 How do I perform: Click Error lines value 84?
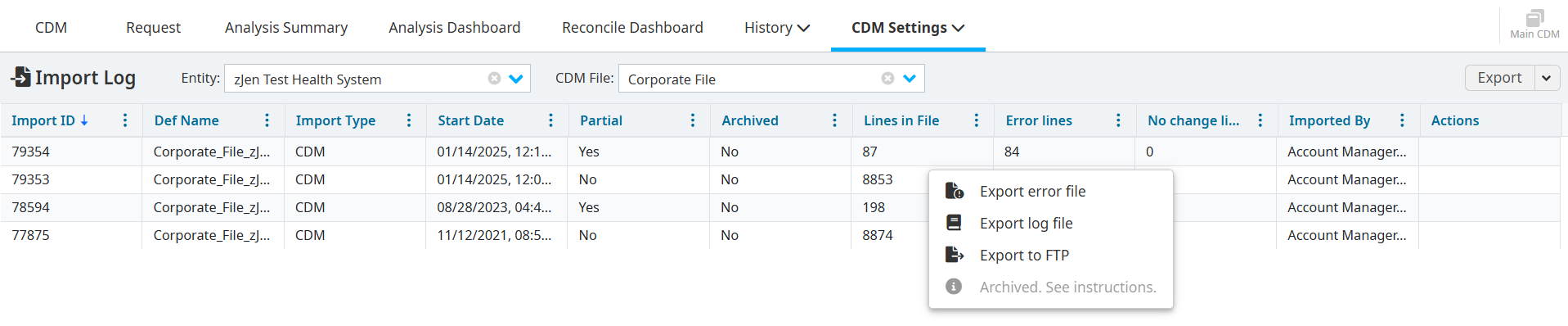point(1012,152)
